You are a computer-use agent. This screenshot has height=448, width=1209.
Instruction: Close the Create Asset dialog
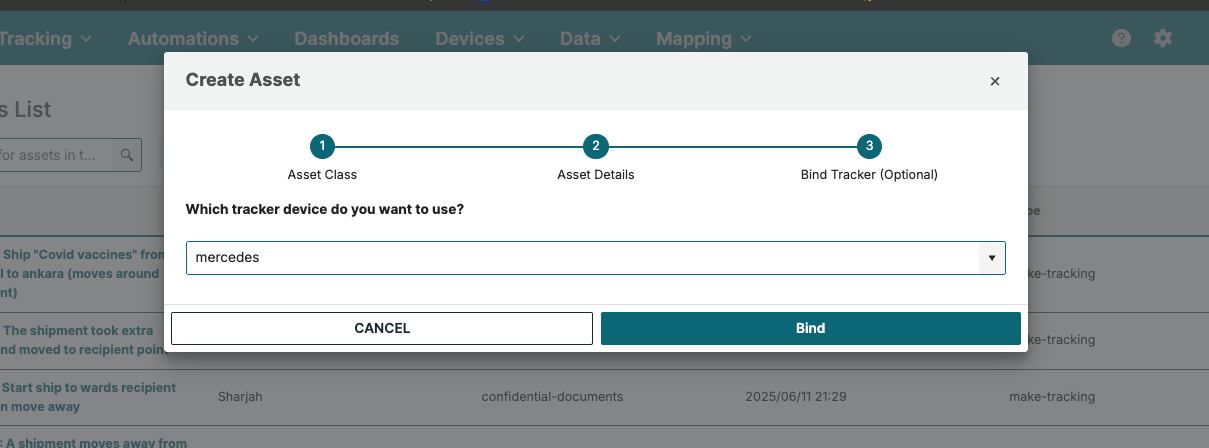994,81
